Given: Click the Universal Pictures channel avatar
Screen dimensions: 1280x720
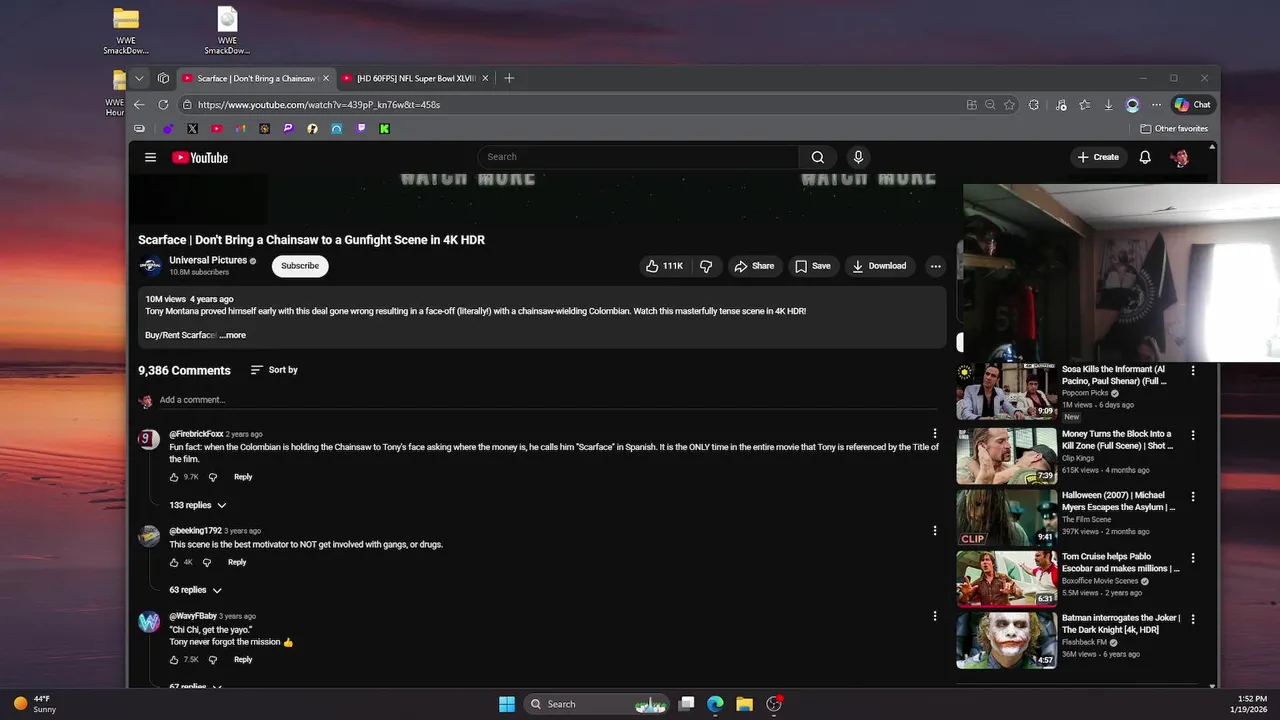Looking at the screenshot, I should [150, 266].
